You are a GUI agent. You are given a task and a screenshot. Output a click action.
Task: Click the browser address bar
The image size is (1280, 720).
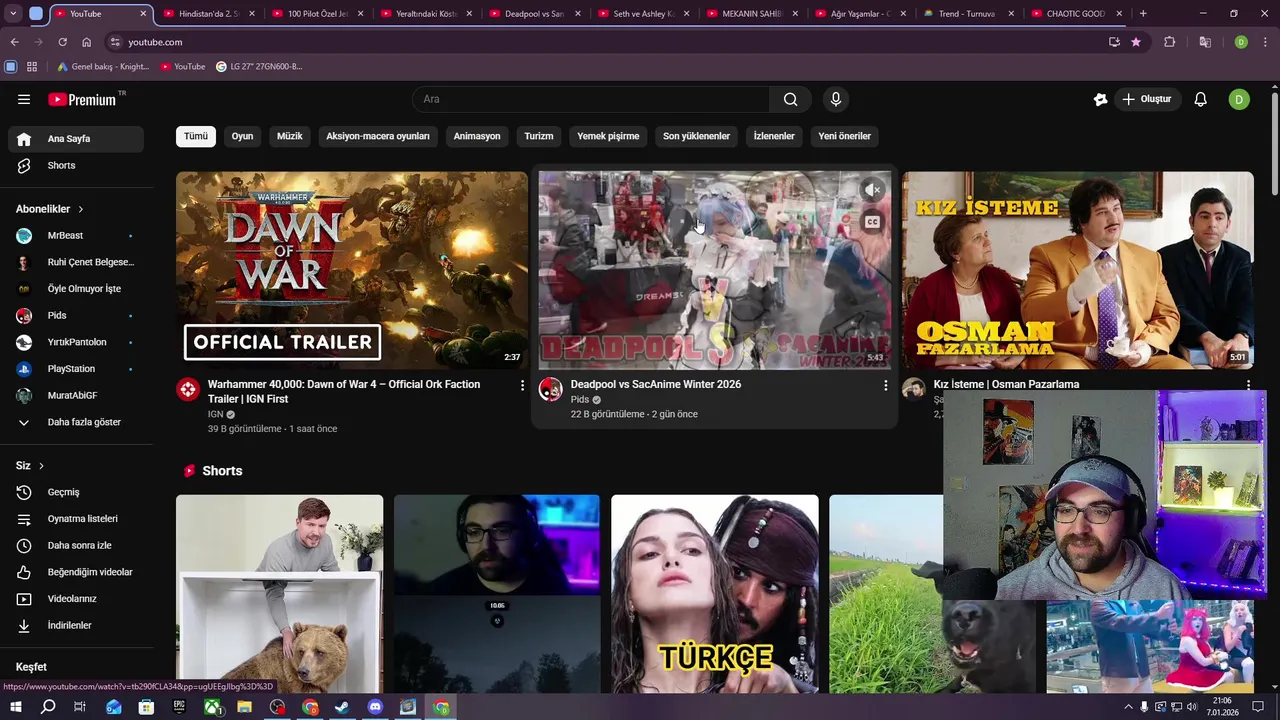[610, 42]
